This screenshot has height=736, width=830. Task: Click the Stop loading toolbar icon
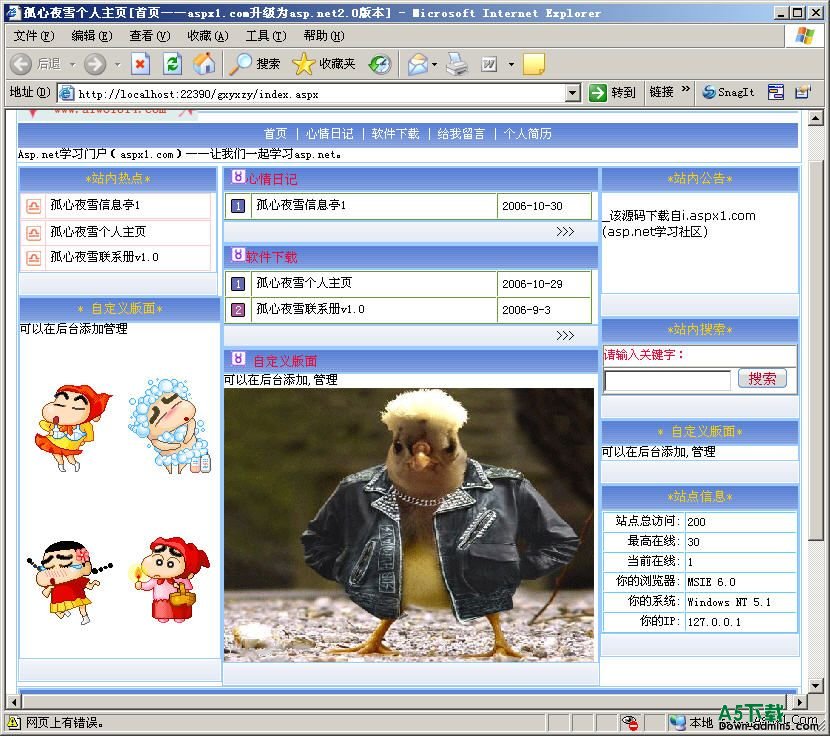pos(140,64)
